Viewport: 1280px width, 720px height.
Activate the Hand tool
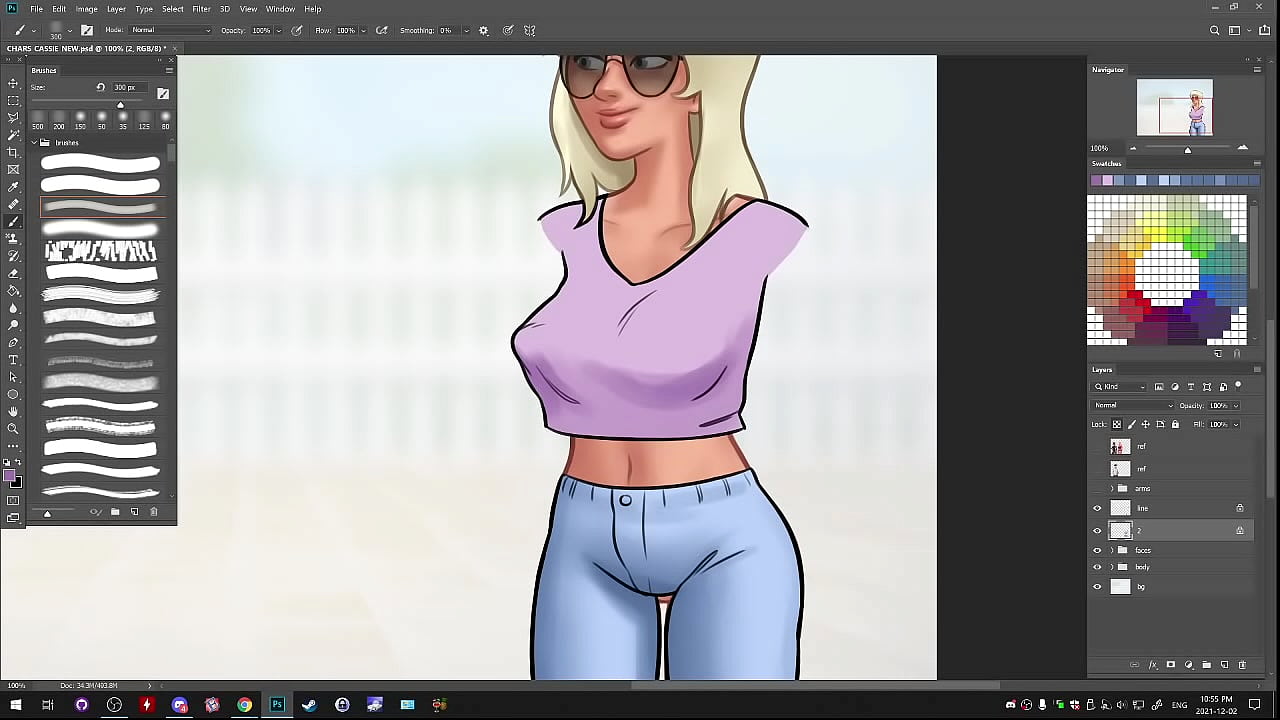point(13,411)
